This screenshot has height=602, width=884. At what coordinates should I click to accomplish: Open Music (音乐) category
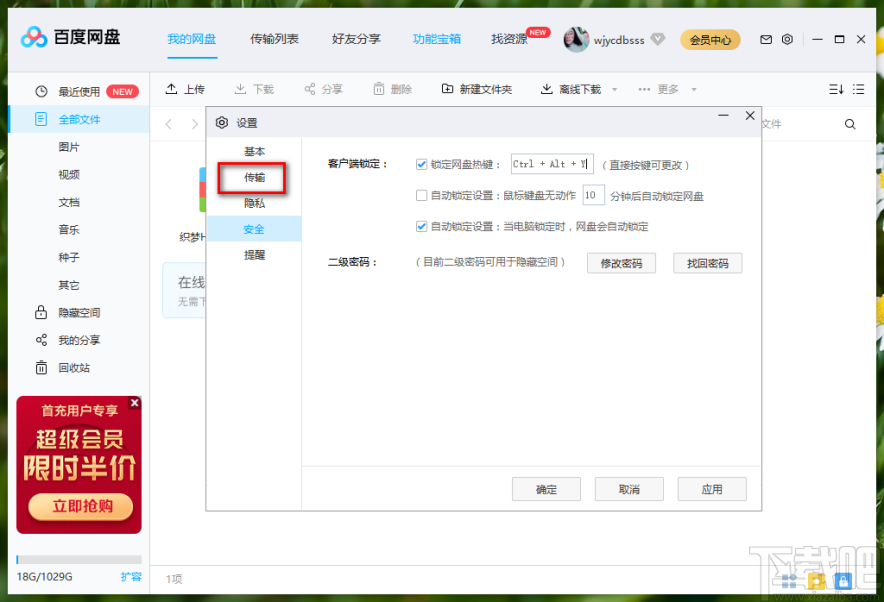[x=69, y=230]
